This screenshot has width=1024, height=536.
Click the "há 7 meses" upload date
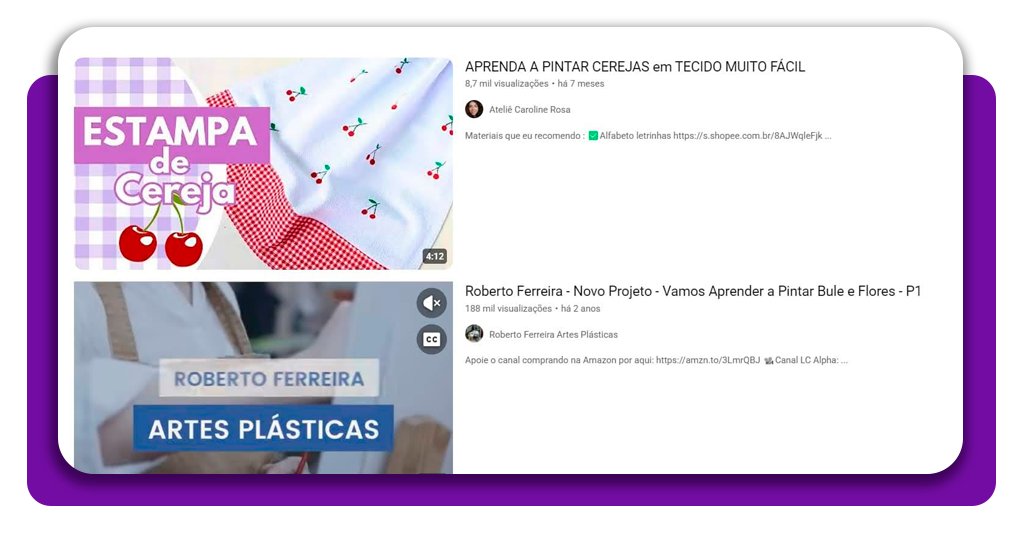[581, 84]
